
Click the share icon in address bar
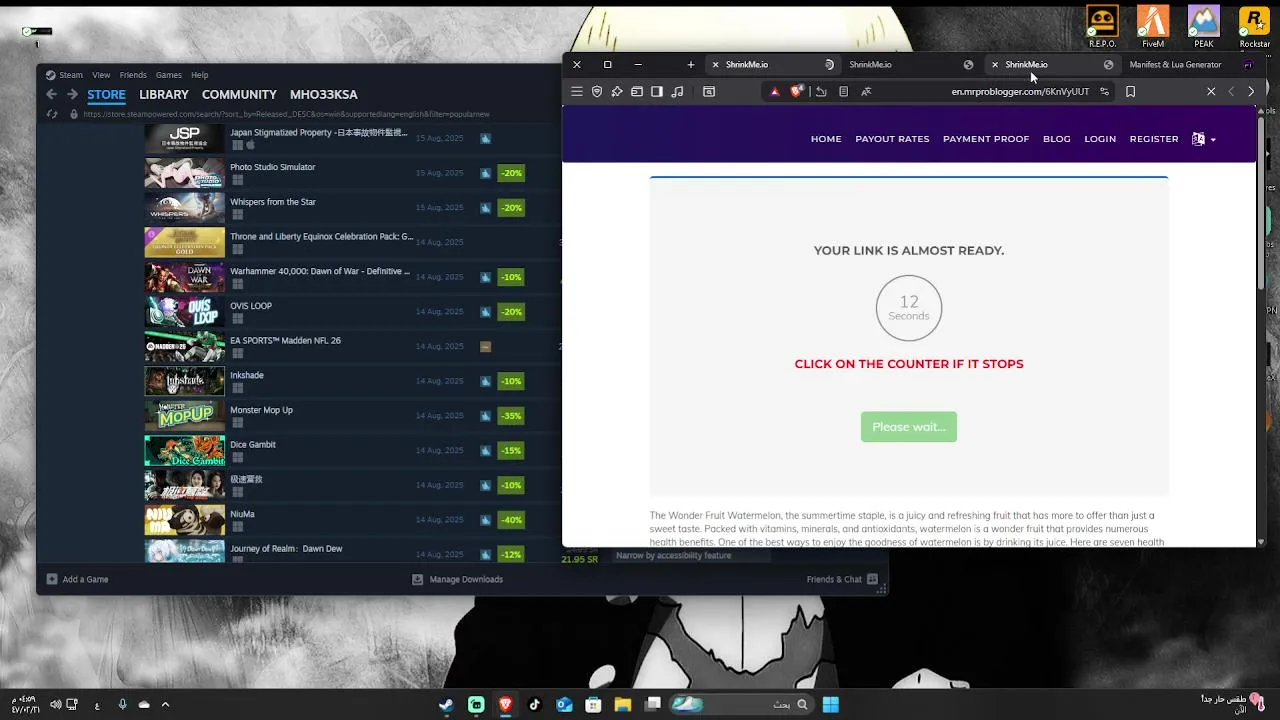pyautogui.click(x=821, y=91)
